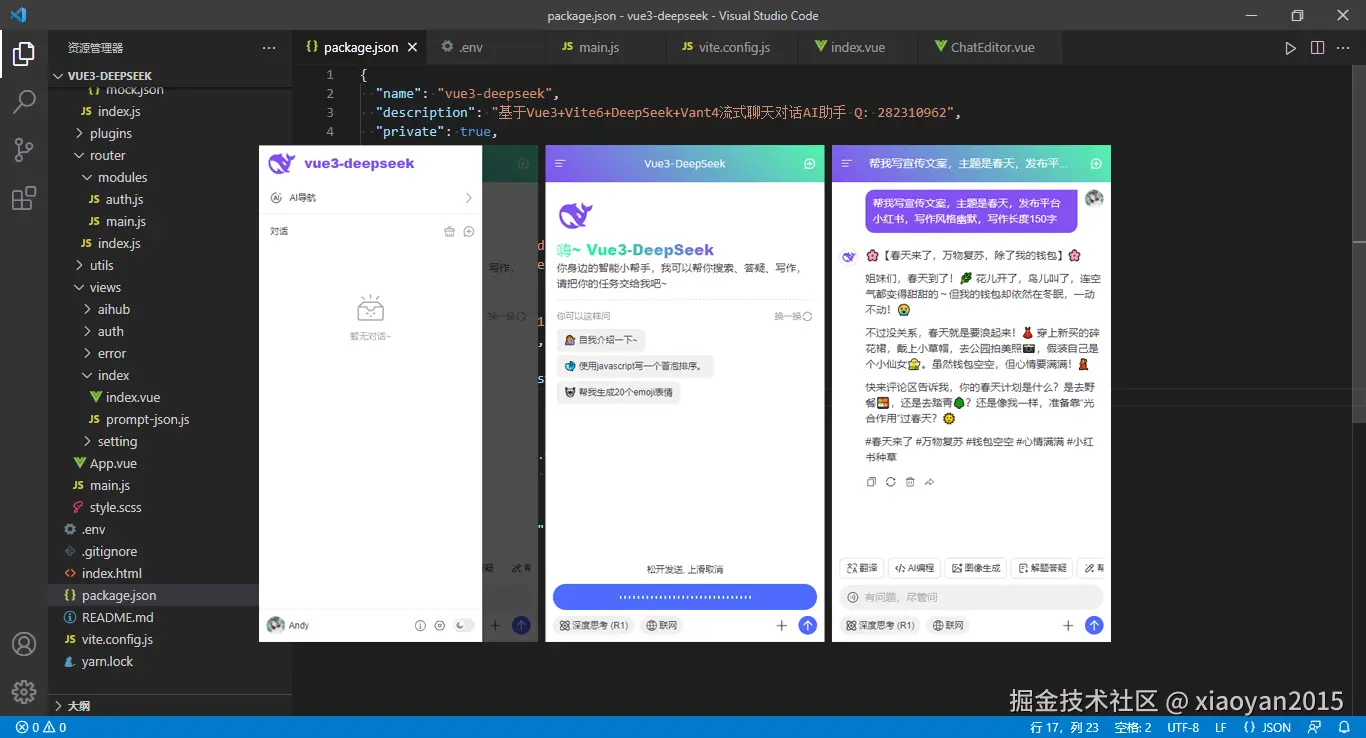Click the 图像生成 quick action chip
The image size is (1366, 738).
pyautogui.click(x=975, y=567)
